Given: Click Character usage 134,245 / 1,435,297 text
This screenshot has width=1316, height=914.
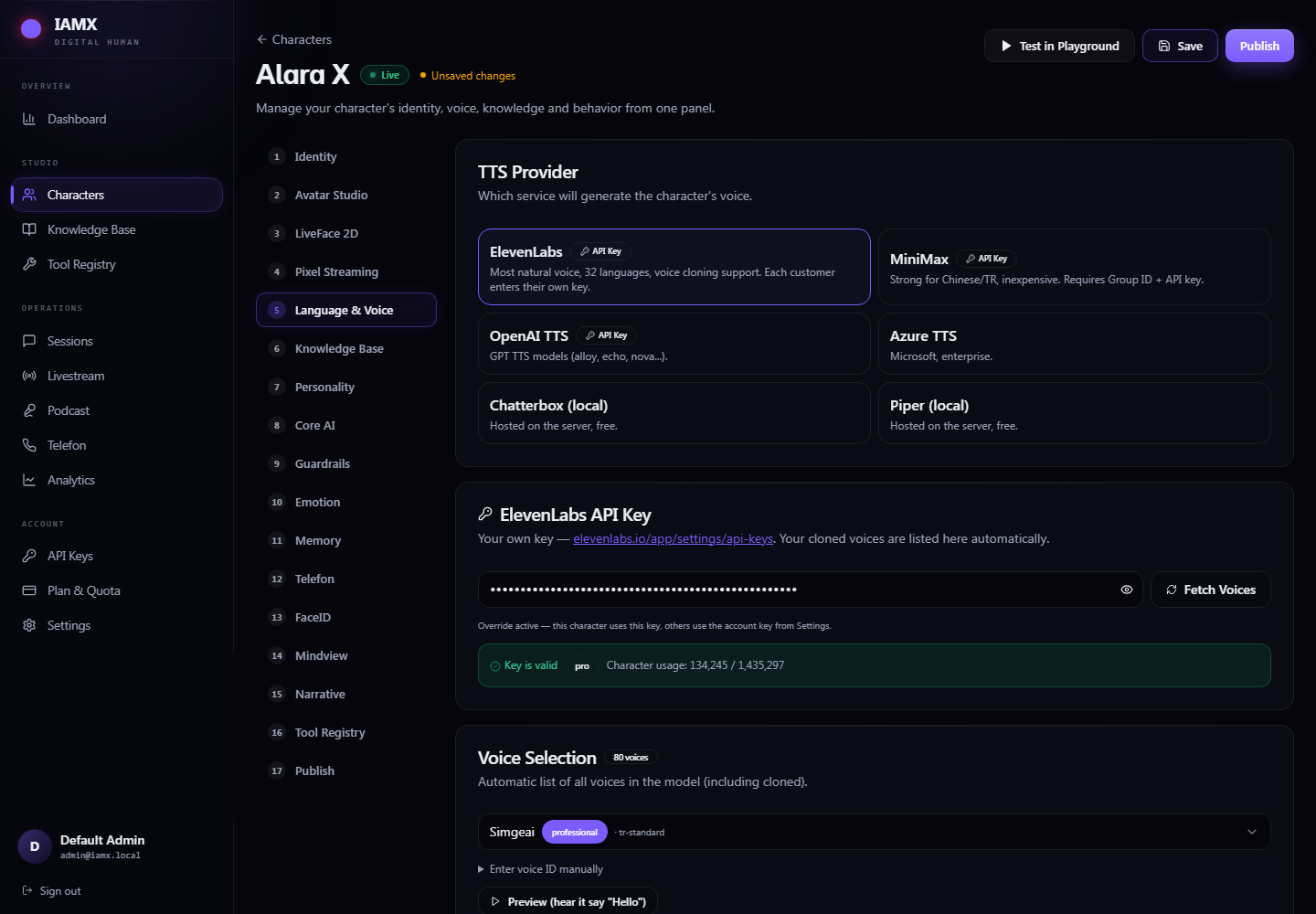Looking at the screenshot, I should 695,665.
